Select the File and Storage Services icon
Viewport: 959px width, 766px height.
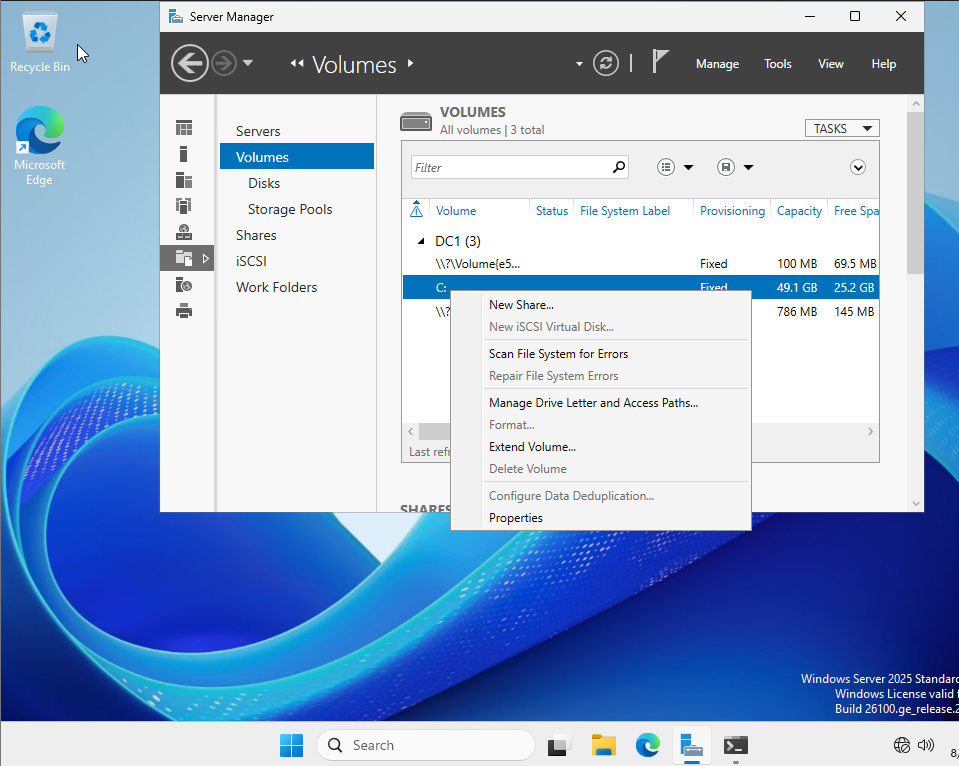[x=184, y=258]
